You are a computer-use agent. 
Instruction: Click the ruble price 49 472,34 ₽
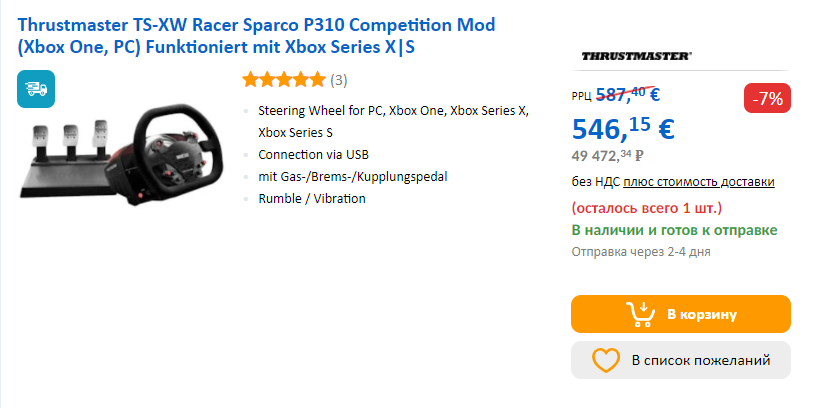click(607, 155)
